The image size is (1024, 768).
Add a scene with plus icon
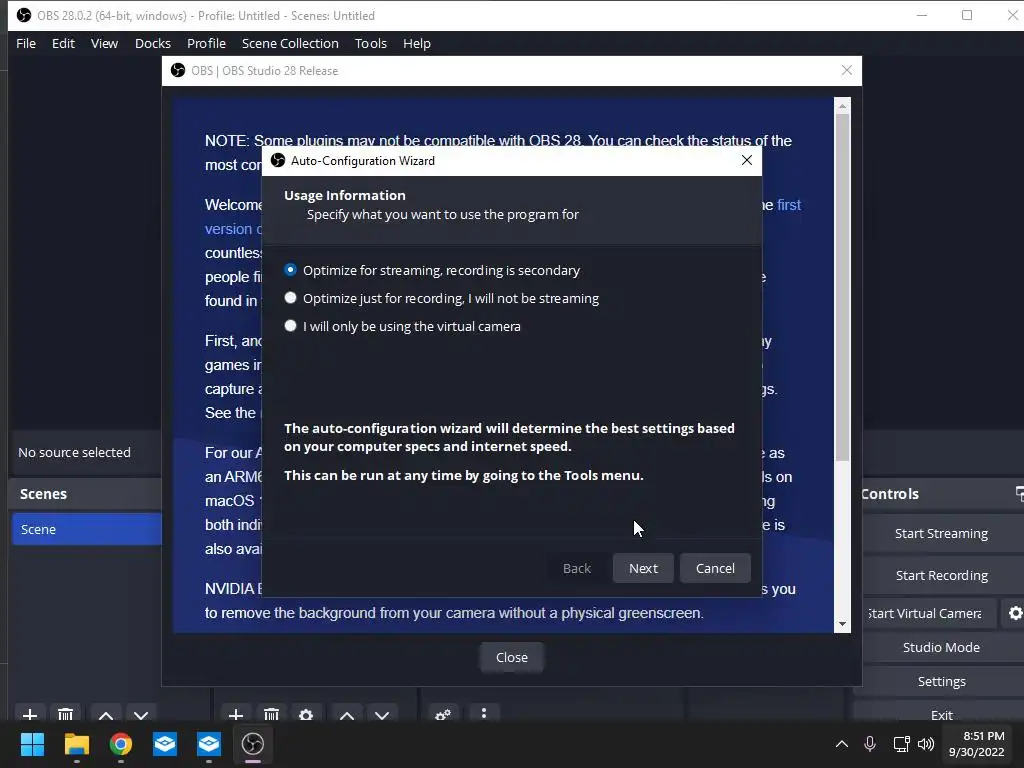[30, 714]
